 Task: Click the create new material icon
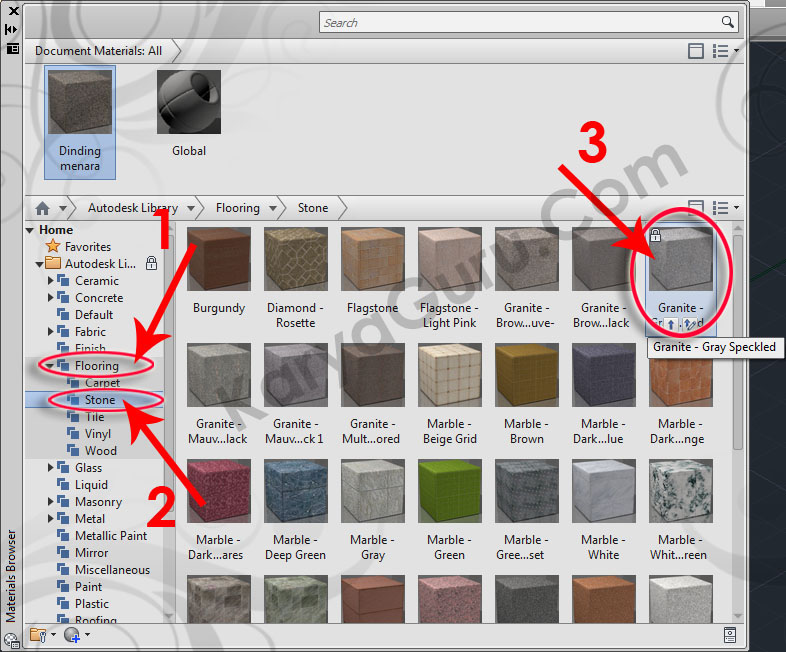click(x=71, y=635)
